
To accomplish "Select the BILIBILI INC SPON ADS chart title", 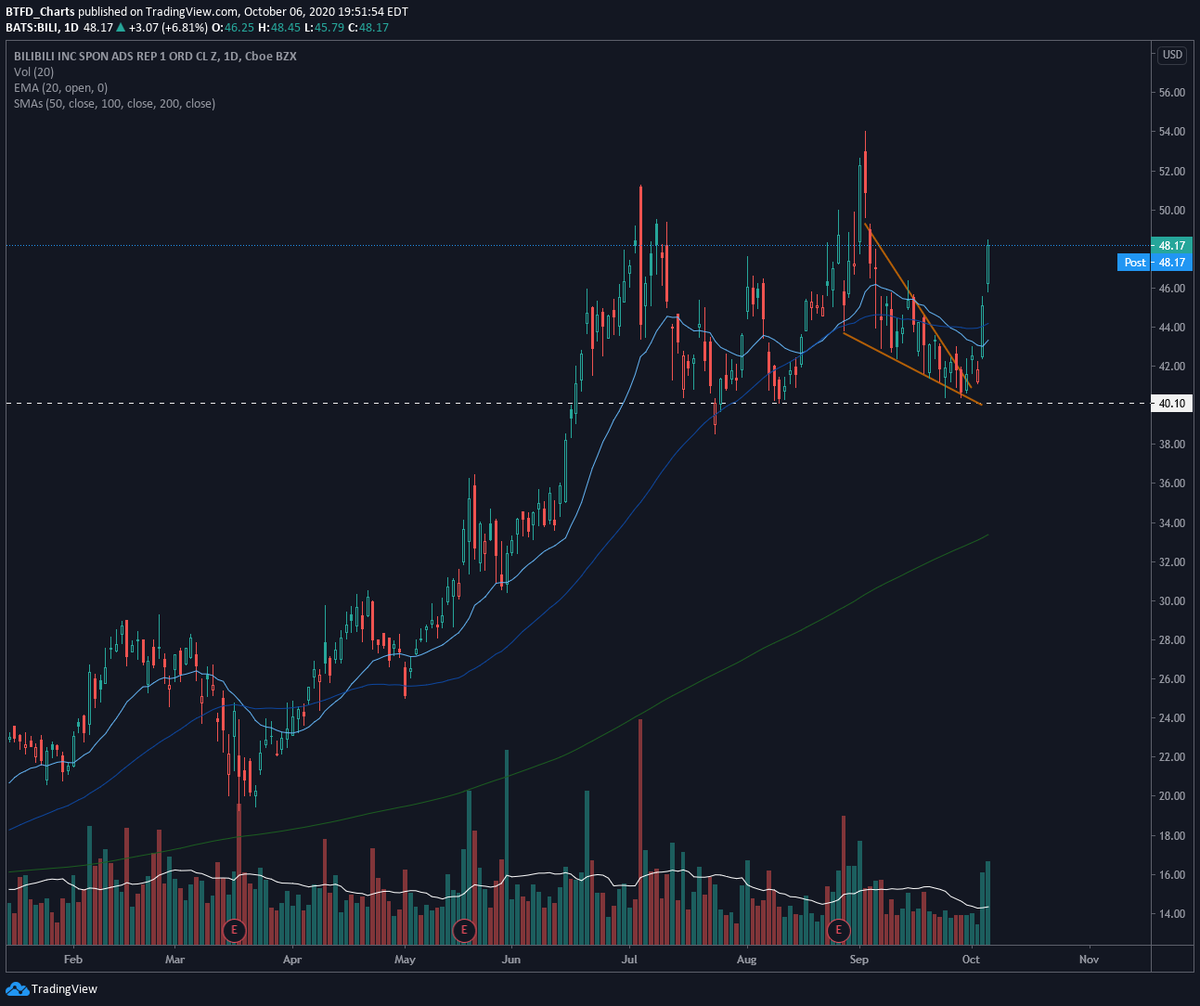I will [x=155, y=56].
